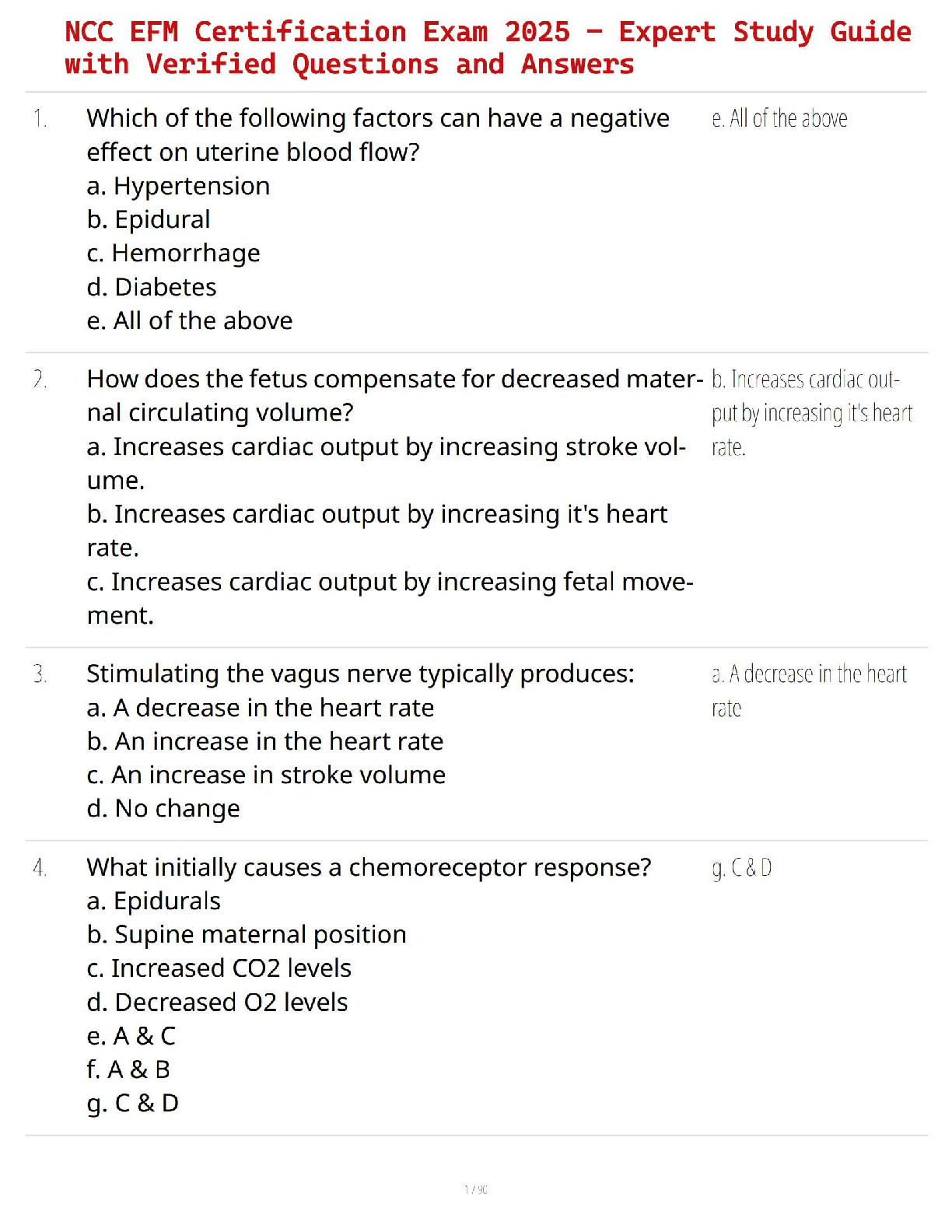This screenshot has height=1232, width=952.
Task: Click the right-column answer 'g. C & D'
Action: pyautogui.click(x=742, y=869)
